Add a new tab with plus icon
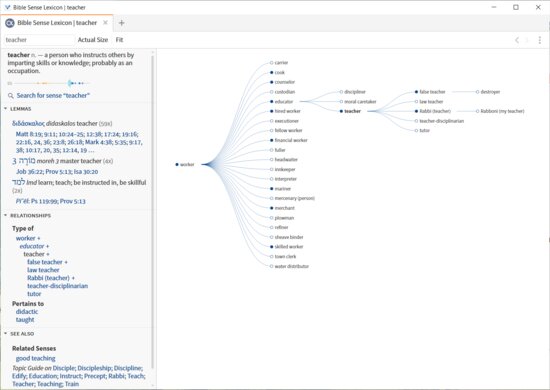 coord(121,23)
